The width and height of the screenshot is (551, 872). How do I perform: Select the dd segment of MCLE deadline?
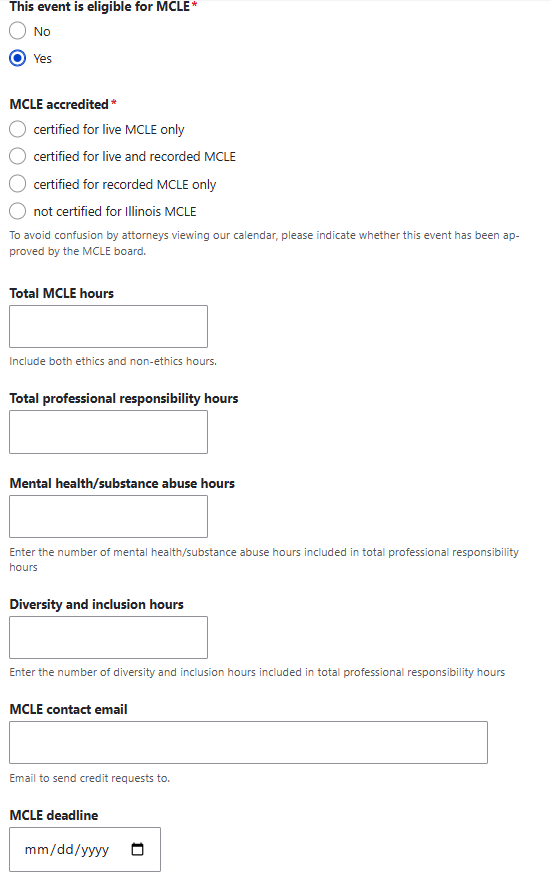pyautogui.click(x=65, y=850)
